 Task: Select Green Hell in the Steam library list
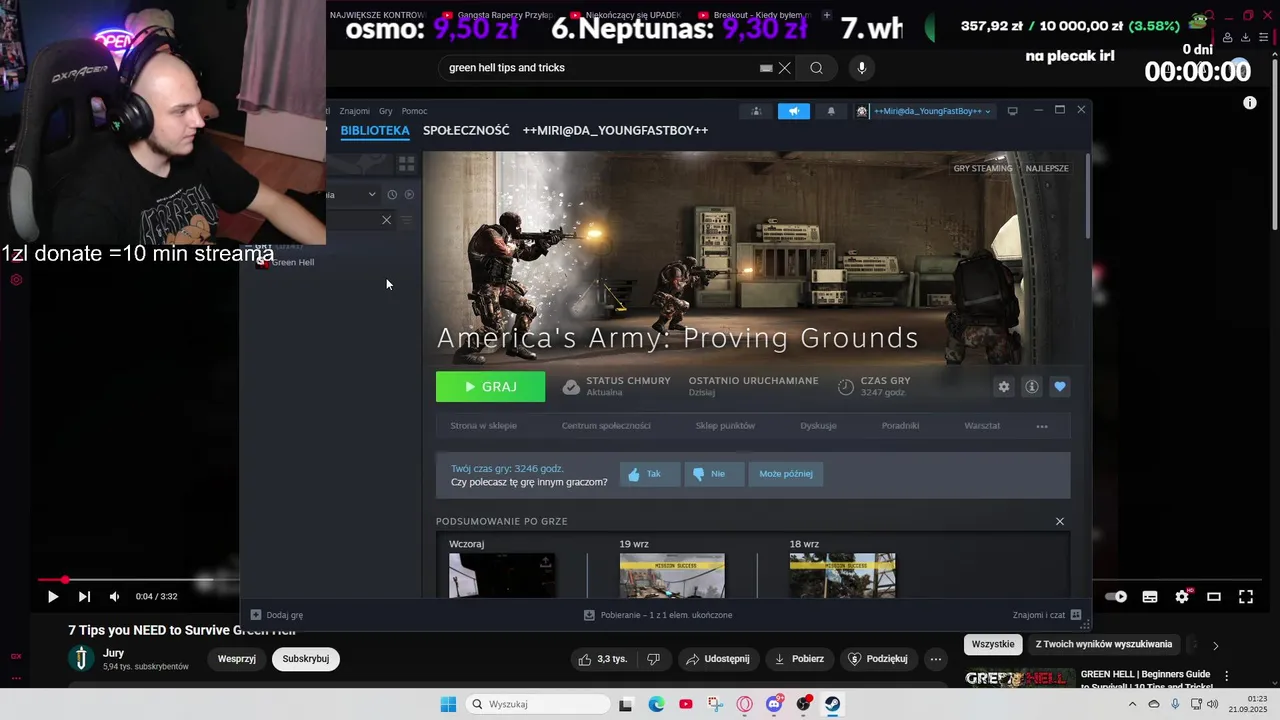pyautogui.click(x=292, y=262)
